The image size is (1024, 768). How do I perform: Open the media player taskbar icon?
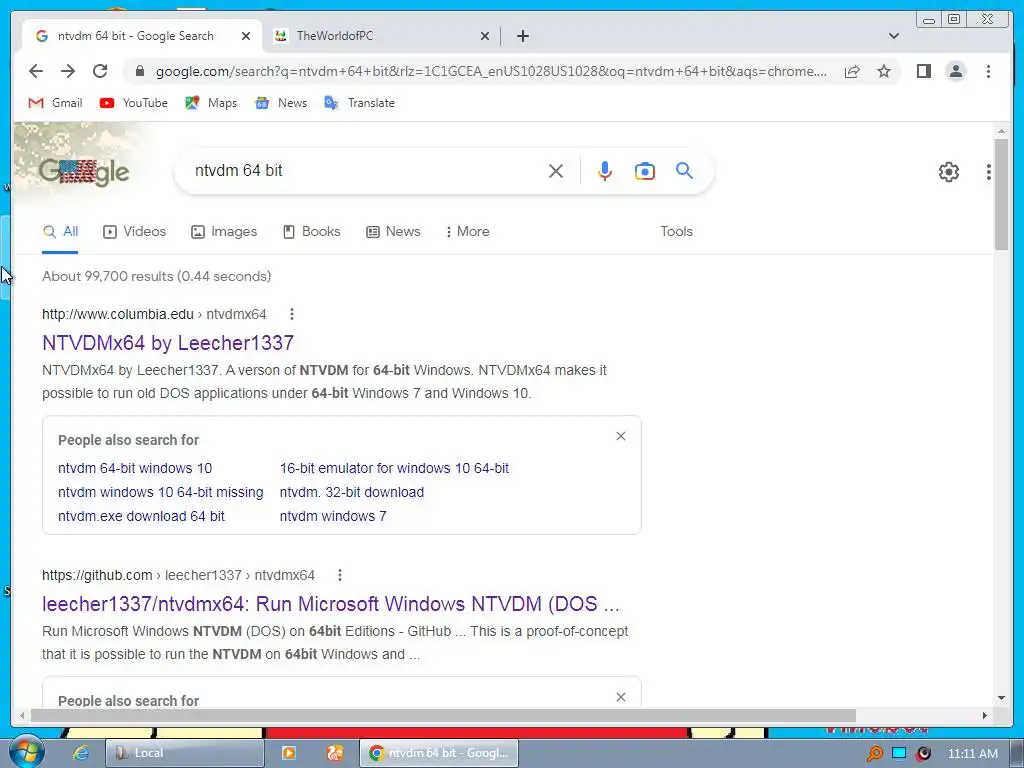pyautogui.click(x=289, y=753)
